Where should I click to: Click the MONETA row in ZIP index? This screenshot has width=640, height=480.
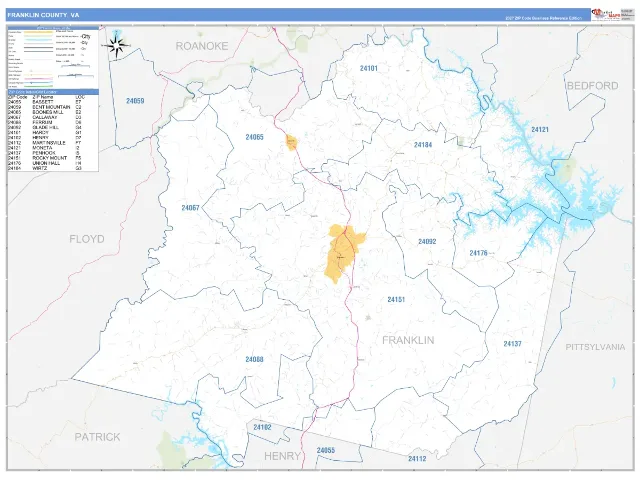coord(45,148)
